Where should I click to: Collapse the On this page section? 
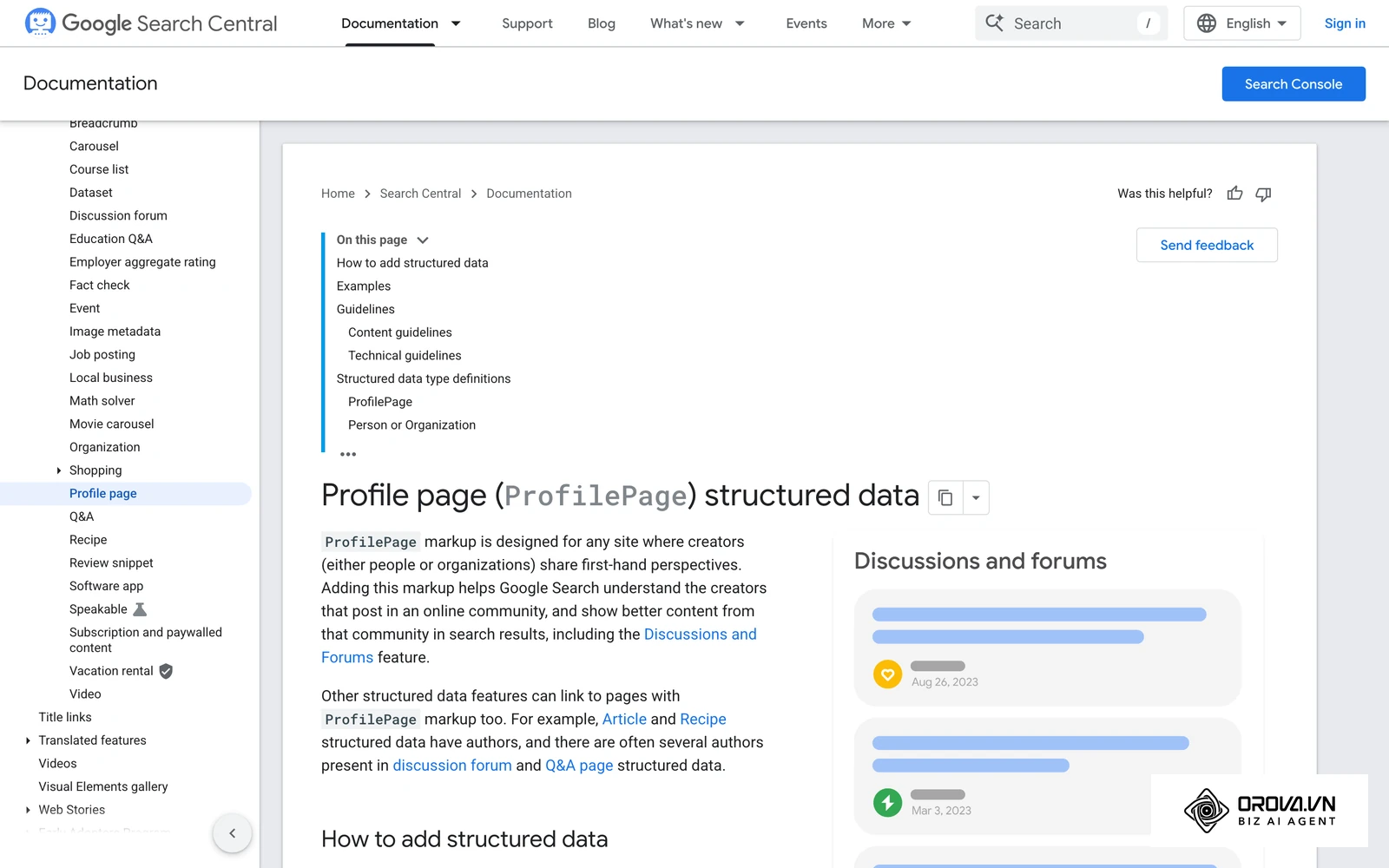click(423, 240)
